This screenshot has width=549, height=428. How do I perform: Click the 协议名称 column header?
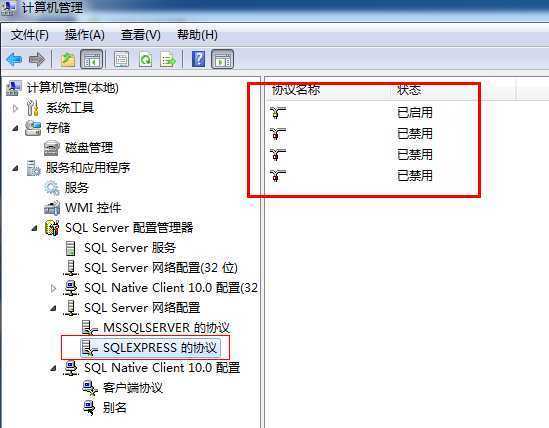tap(296, 90)
